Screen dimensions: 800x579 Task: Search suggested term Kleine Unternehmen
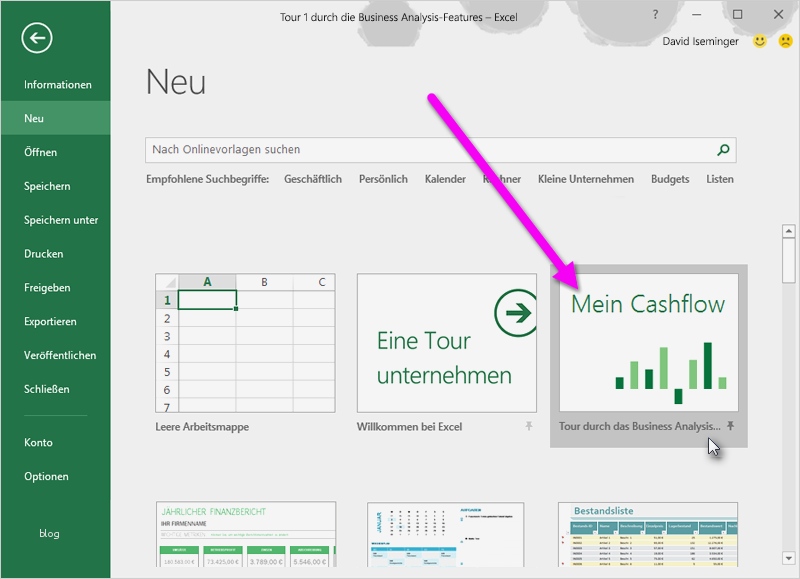[586, 179]
